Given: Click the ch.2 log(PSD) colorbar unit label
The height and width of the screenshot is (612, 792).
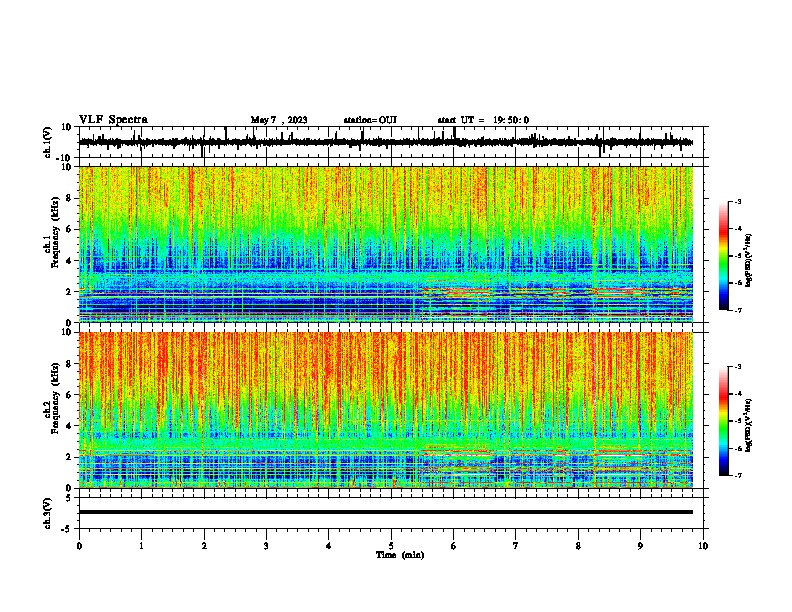Looking at the screenshot, I should (x=749, y=425).
